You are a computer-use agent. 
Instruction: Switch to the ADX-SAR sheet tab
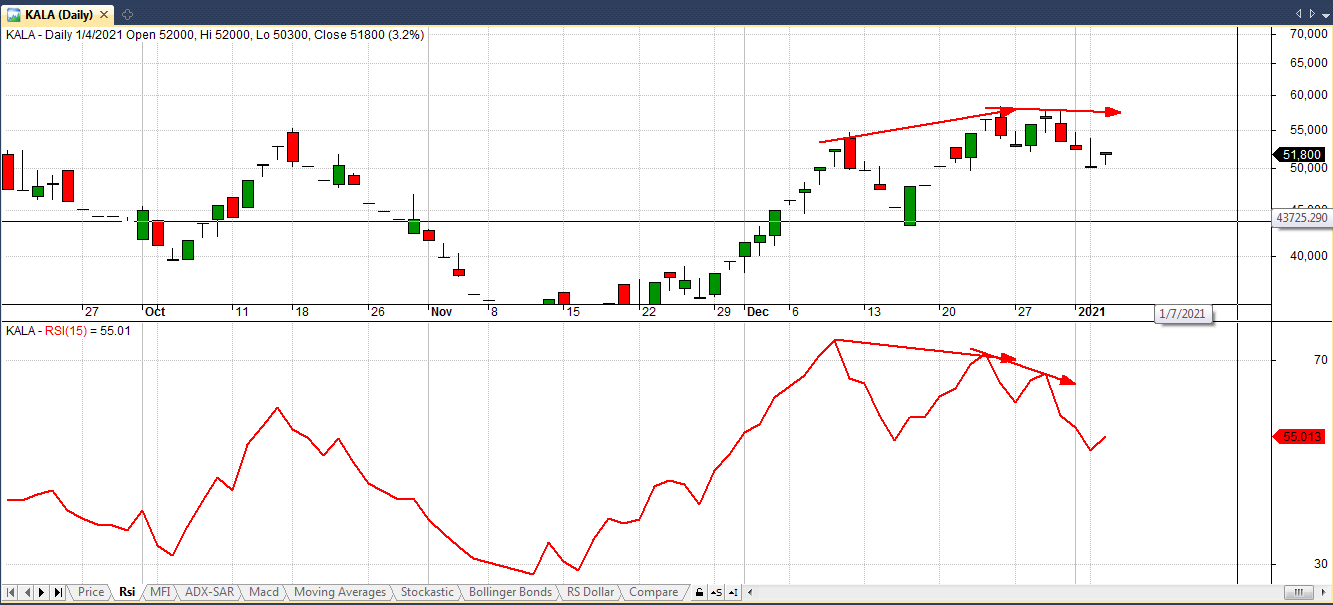209,592
